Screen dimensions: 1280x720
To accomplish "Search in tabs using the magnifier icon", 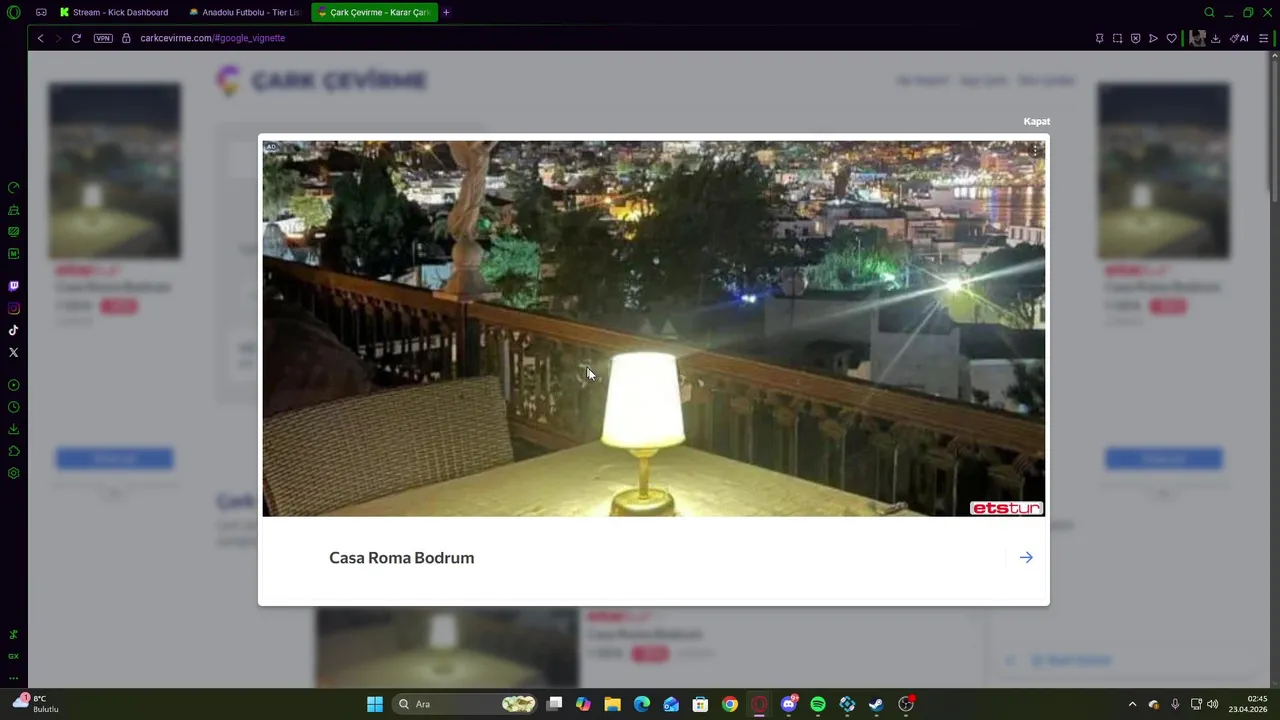I will [x=1209, y=12].
